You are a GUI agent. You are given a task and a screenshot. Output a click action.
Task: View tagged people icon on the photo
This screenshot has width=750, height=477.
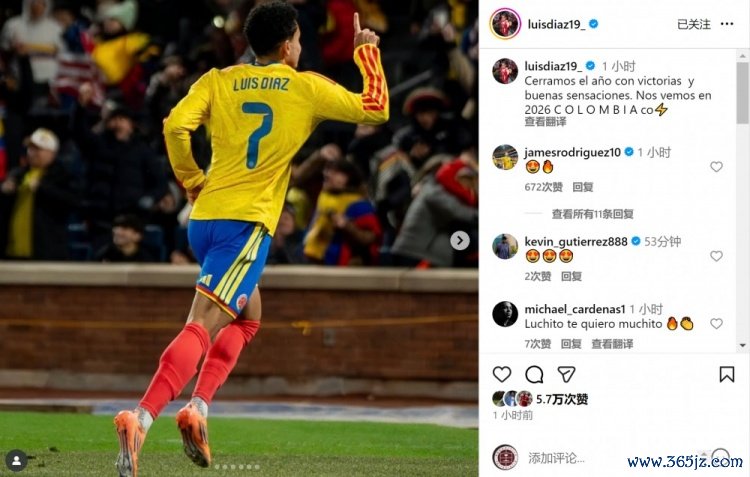point(16,461)
